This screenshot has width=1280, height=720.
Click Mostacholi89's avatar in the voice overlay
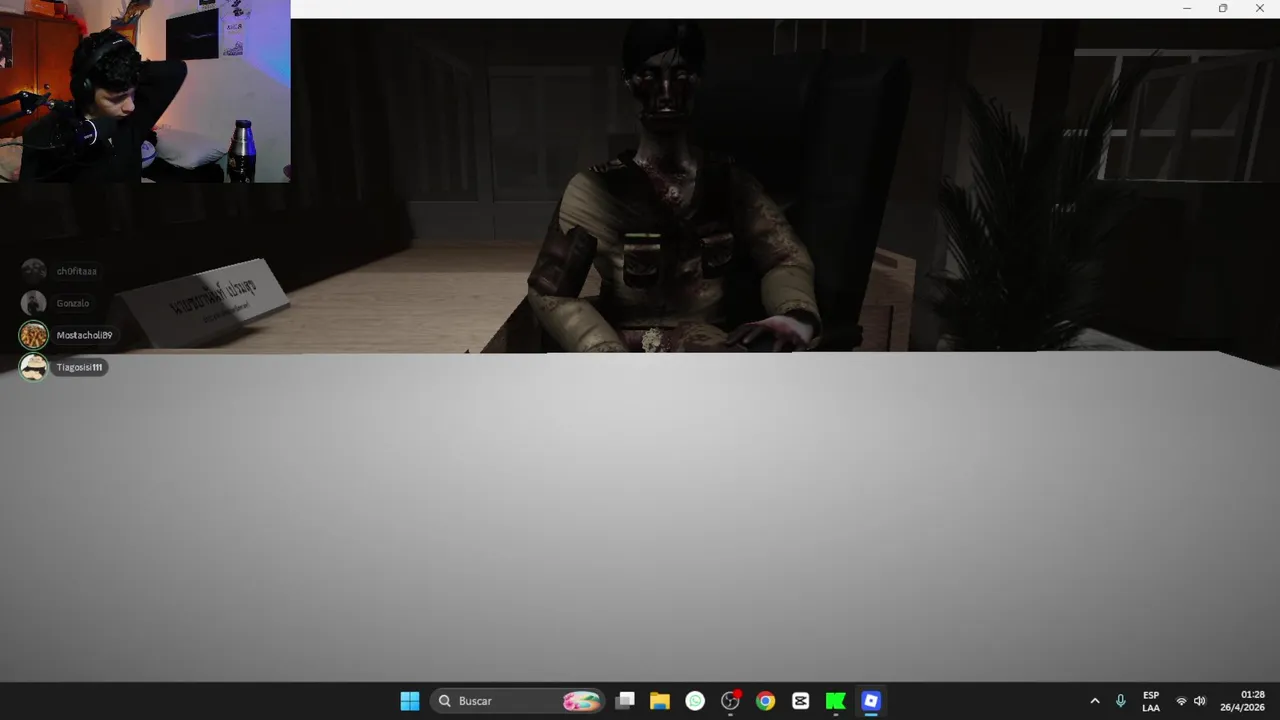tap(34, 335)
